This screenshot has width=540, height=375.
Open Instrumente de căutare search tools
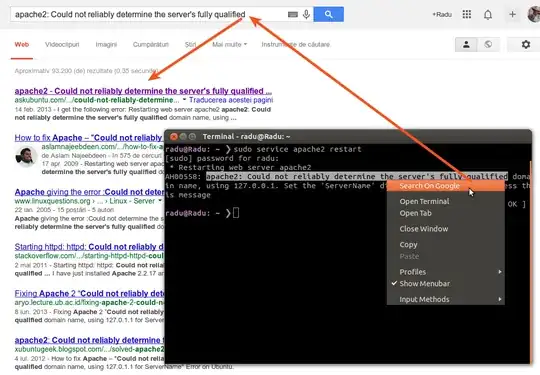295,44
